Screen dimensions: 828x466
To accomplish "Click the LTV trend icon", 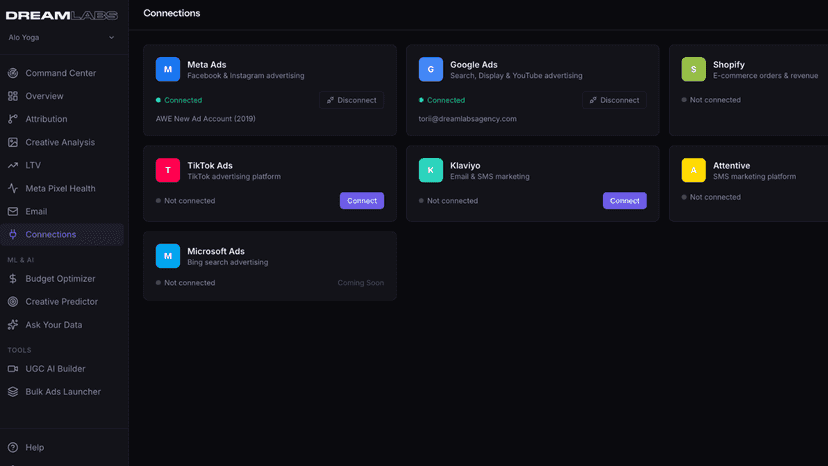I will point(13,165).
